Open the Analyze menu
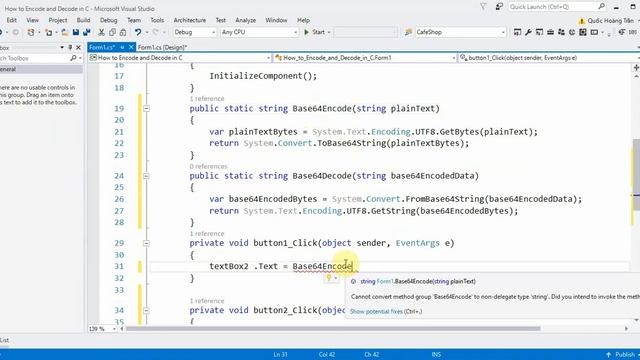 coord(245,20)
